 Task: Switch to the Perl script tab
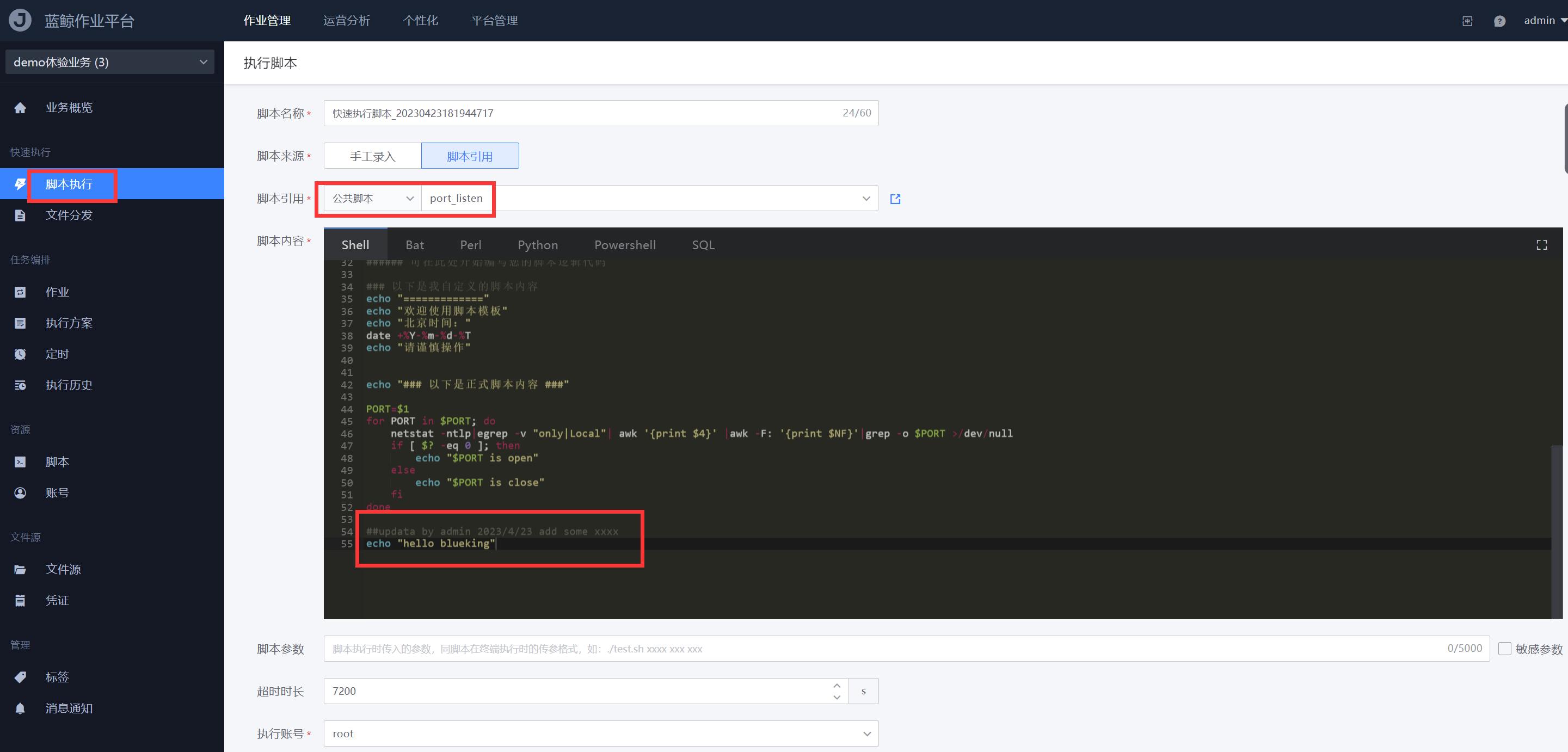(471, 244)
